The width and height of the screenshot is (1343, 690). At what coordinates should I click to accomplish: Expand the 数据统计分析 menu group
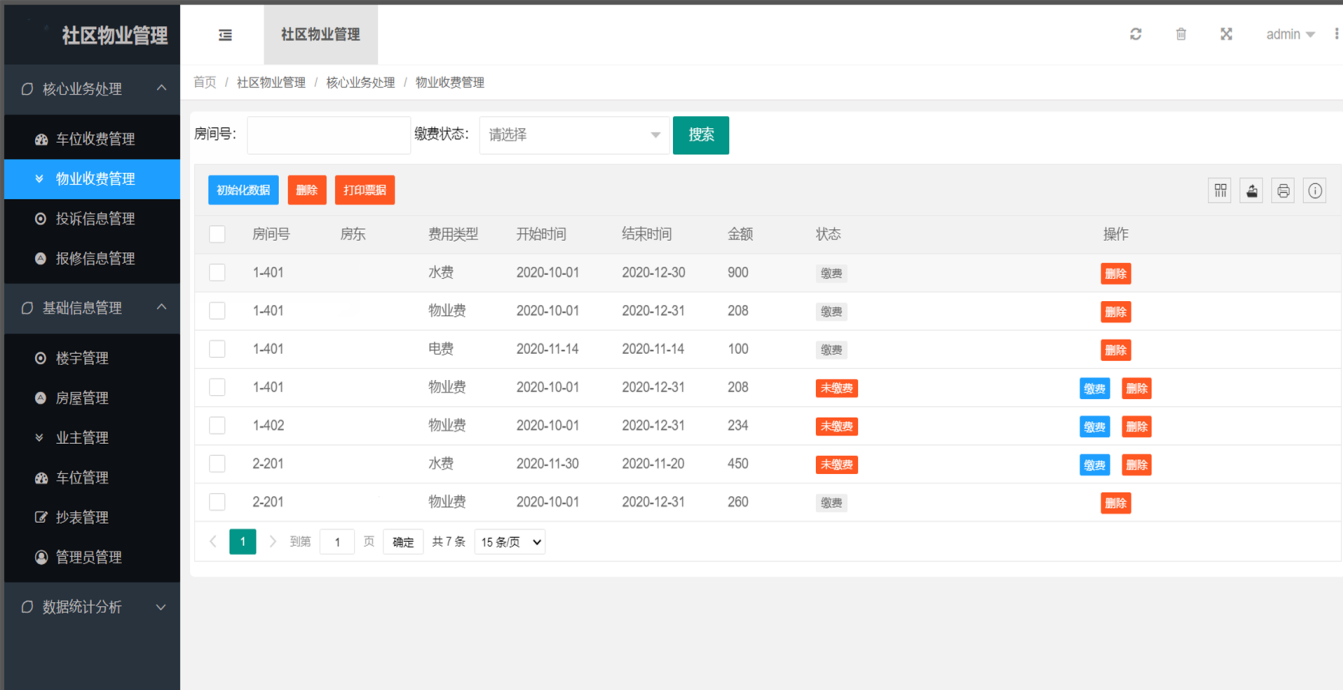click(92, 607)
